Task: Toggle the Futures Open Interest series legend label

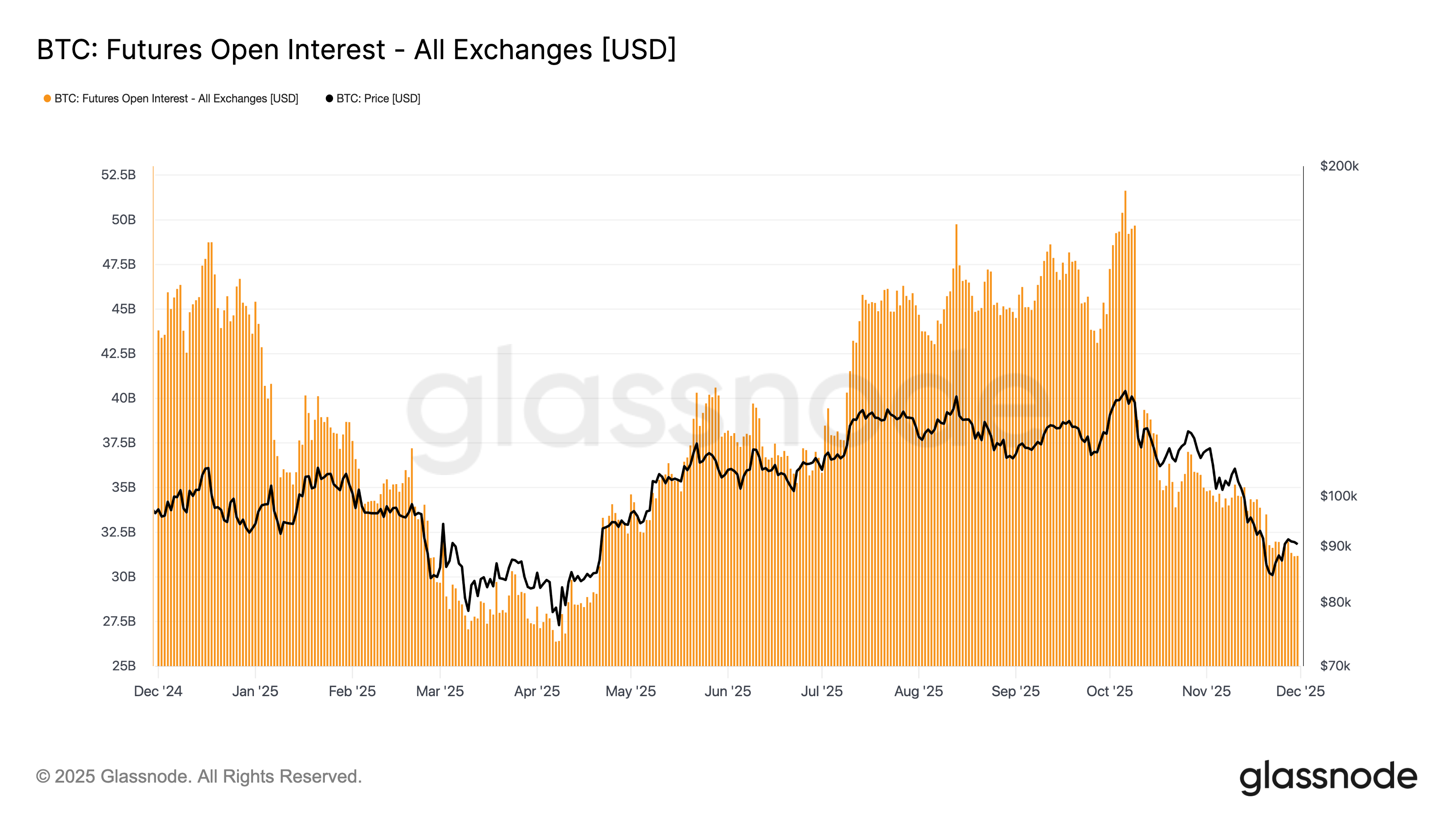Action: coord(176,99)
